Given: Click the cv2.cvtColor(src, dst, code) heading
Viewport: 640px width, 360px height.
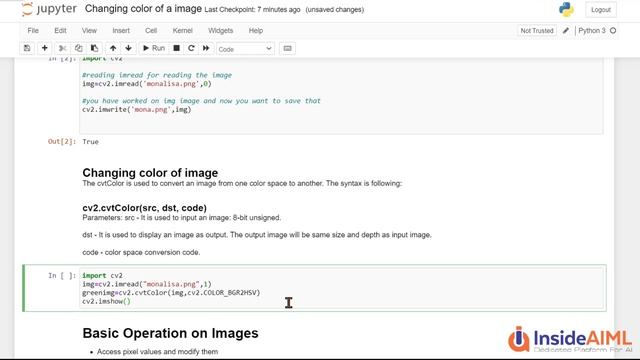Looking at the screenshot, I should tap(144, 208).
